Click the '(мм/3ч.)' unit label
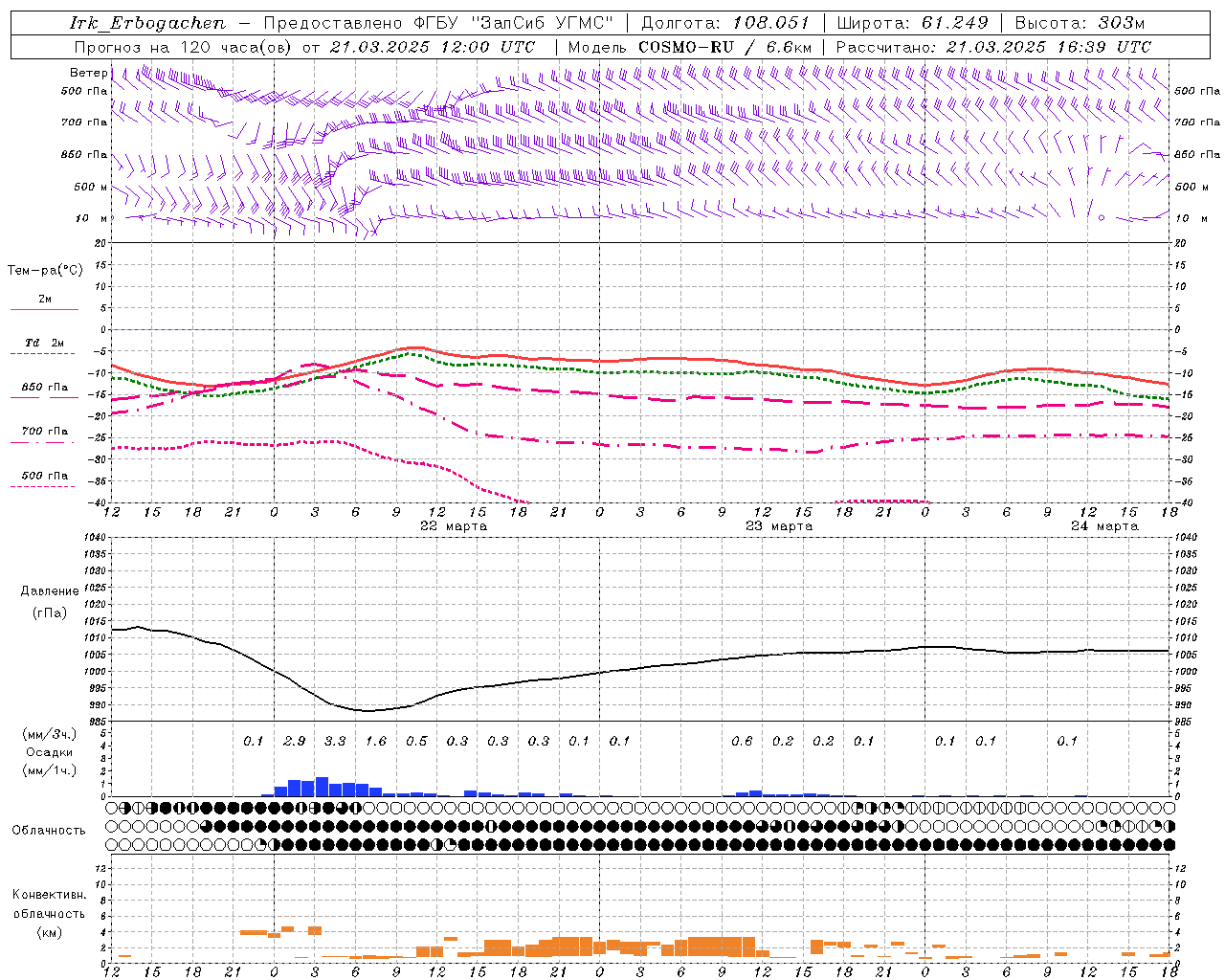Screen dimensions: 1225x980 pos(49,734)
